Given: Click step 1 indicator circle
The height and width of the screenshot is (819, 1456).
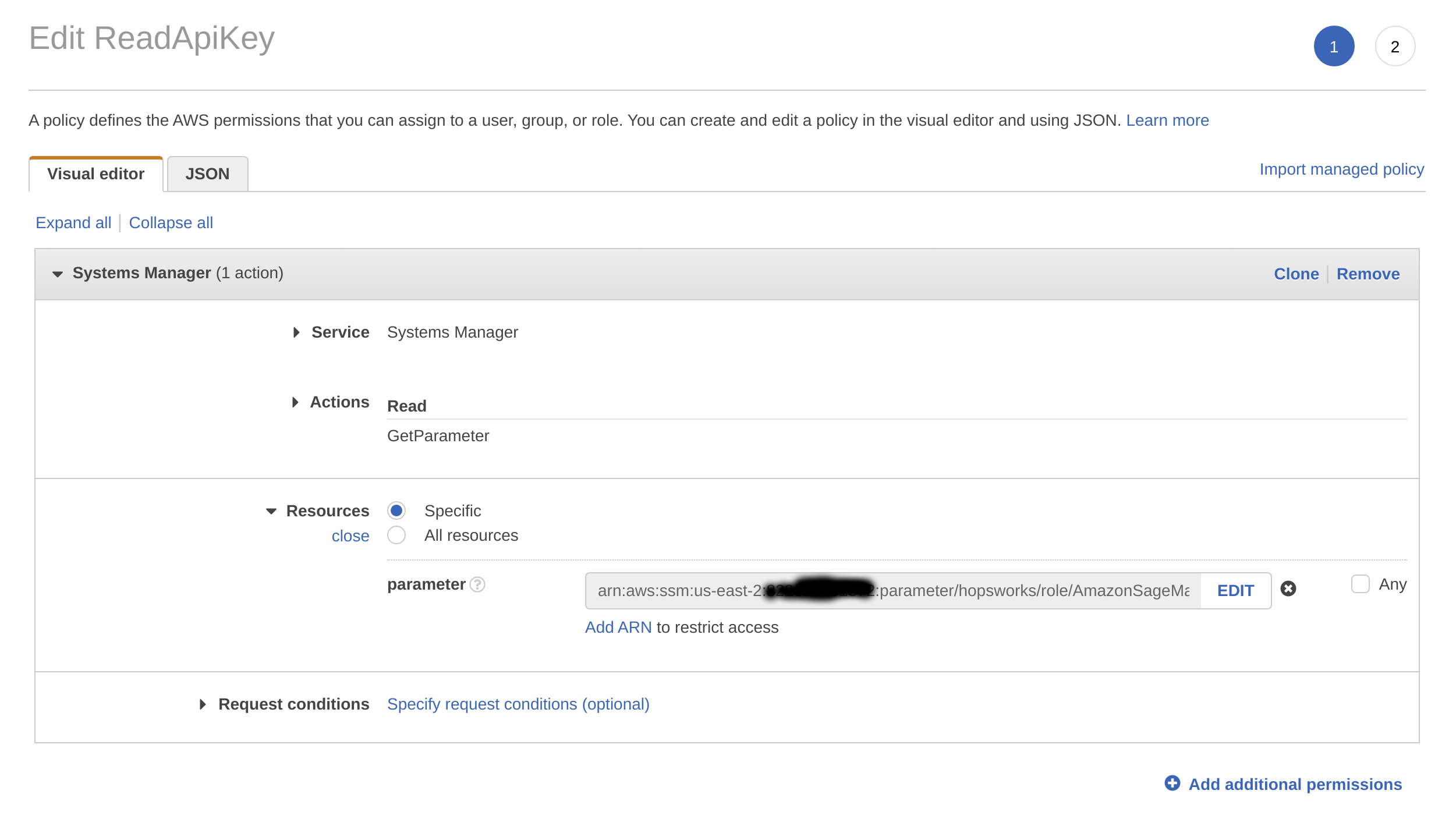Looking at the screenshot, I should pos(1334,46).
